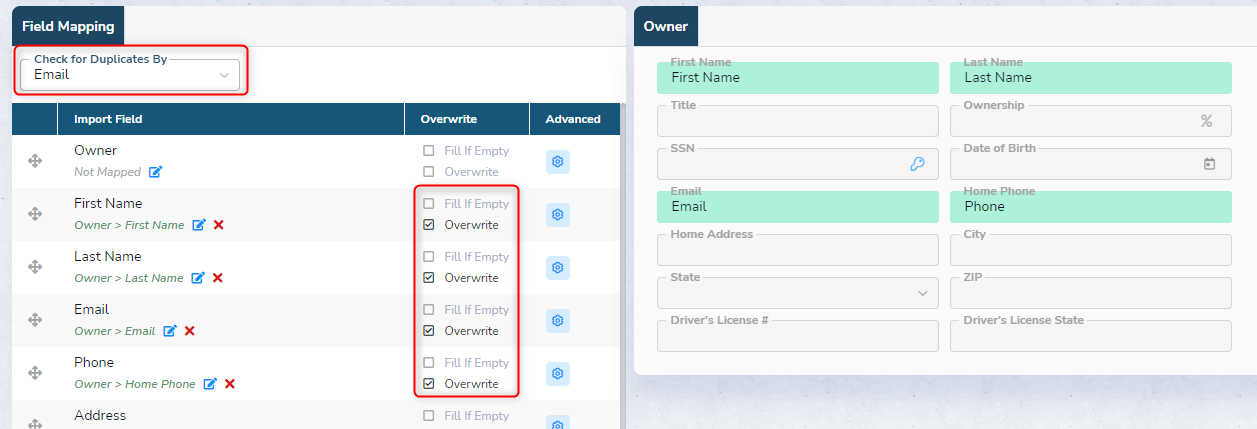The height and width of the screenshot is (429, 1257).
Task: Check Fill If Empty for Email row
Action: 429,310
